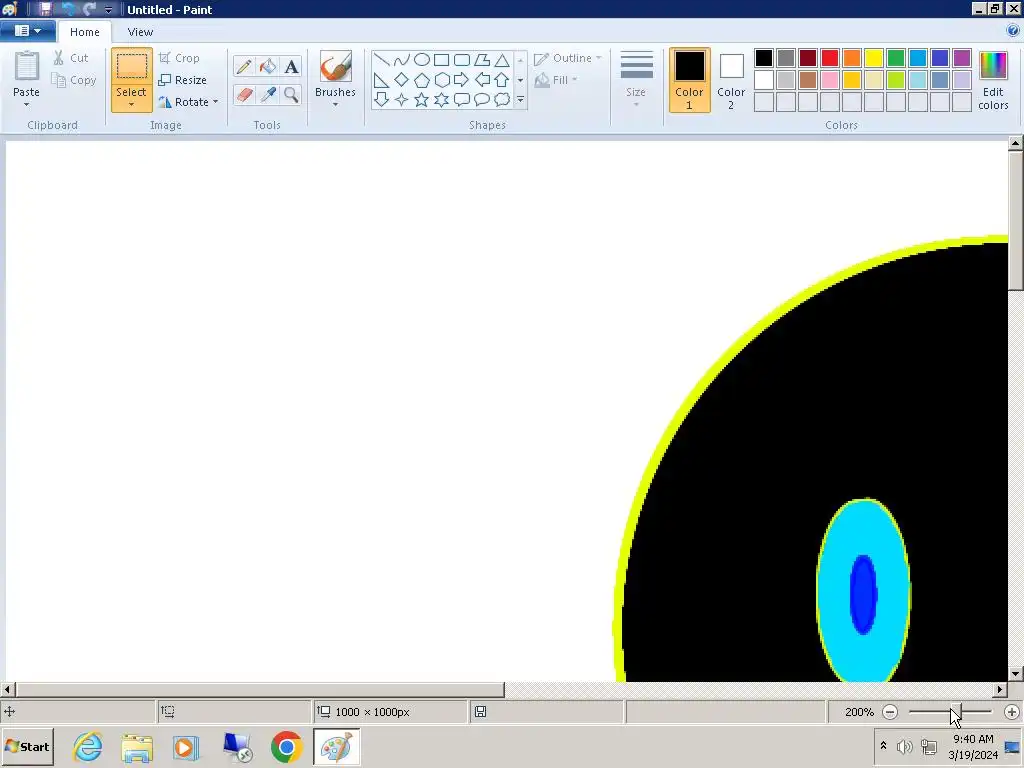Click the Crop button

tap(179, 58)
